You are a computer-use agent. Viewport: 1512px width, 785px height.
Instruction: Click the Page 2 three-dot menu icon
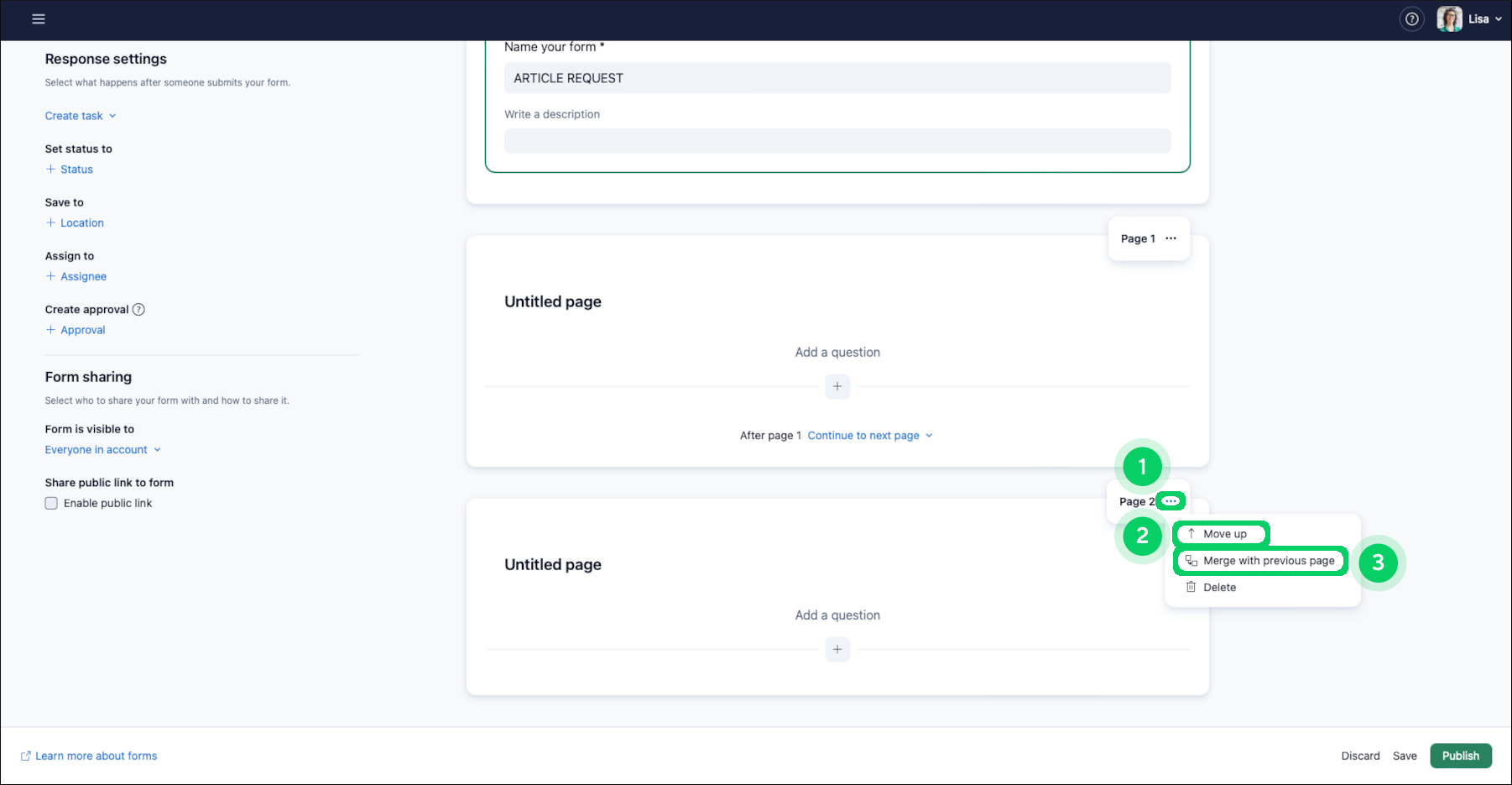pos(1170,501)
